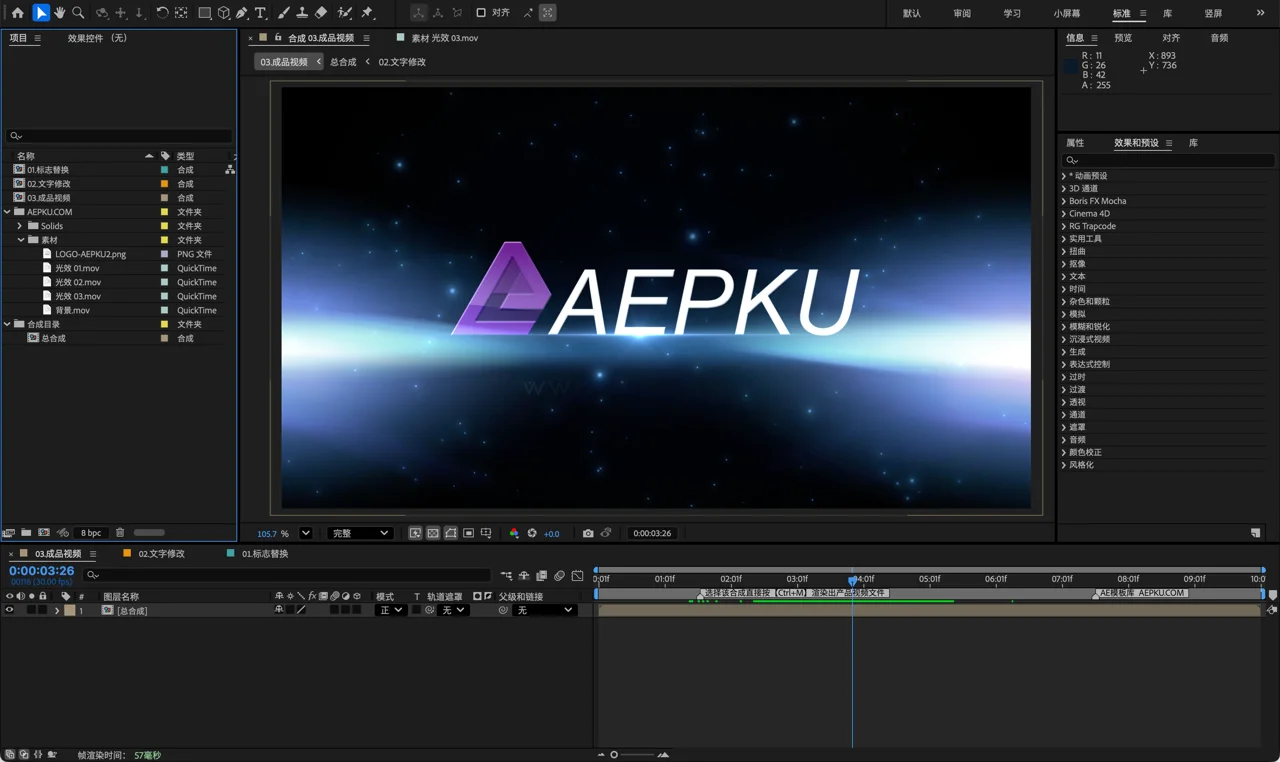1280x762 pixels.
Task: Select the Type text tool
Action: click(x=261, y=13)
